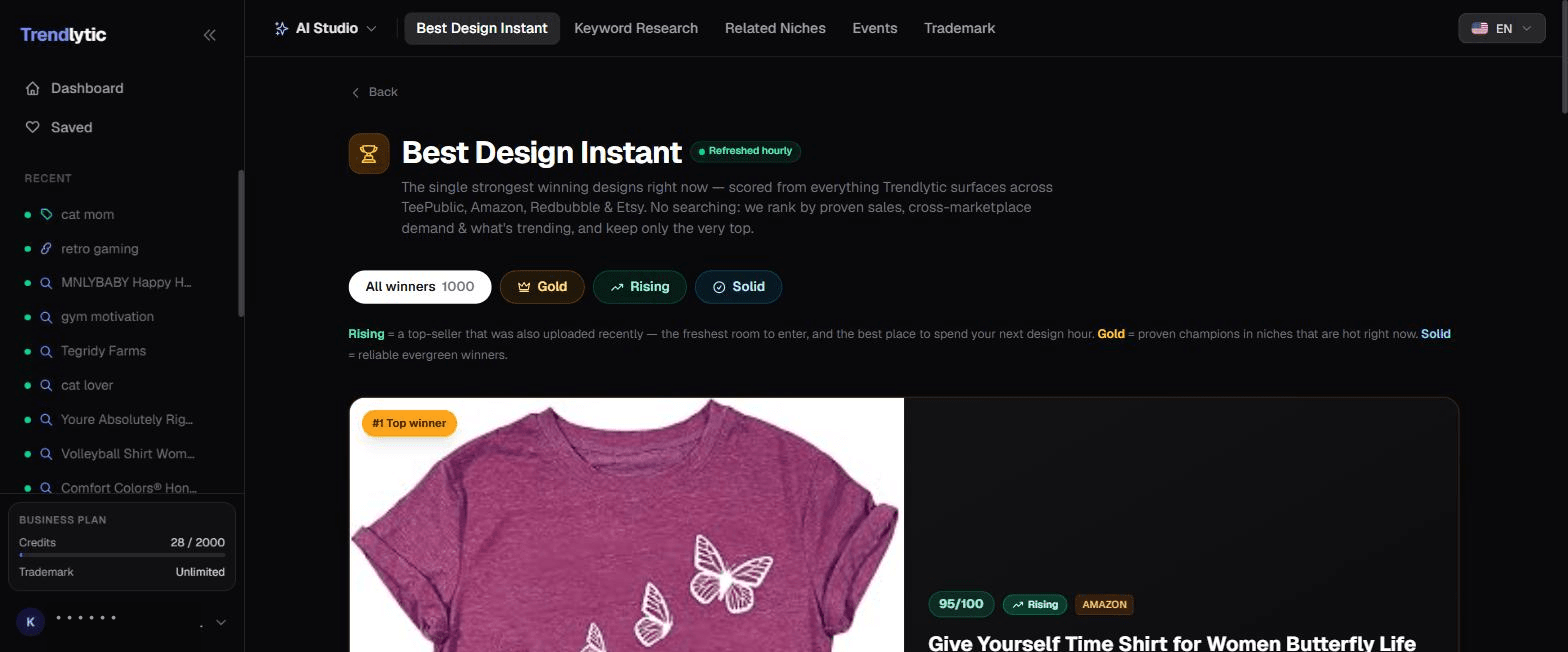Expand the user account menu chevron
1568x652 pixels.
tap(221, 623)
